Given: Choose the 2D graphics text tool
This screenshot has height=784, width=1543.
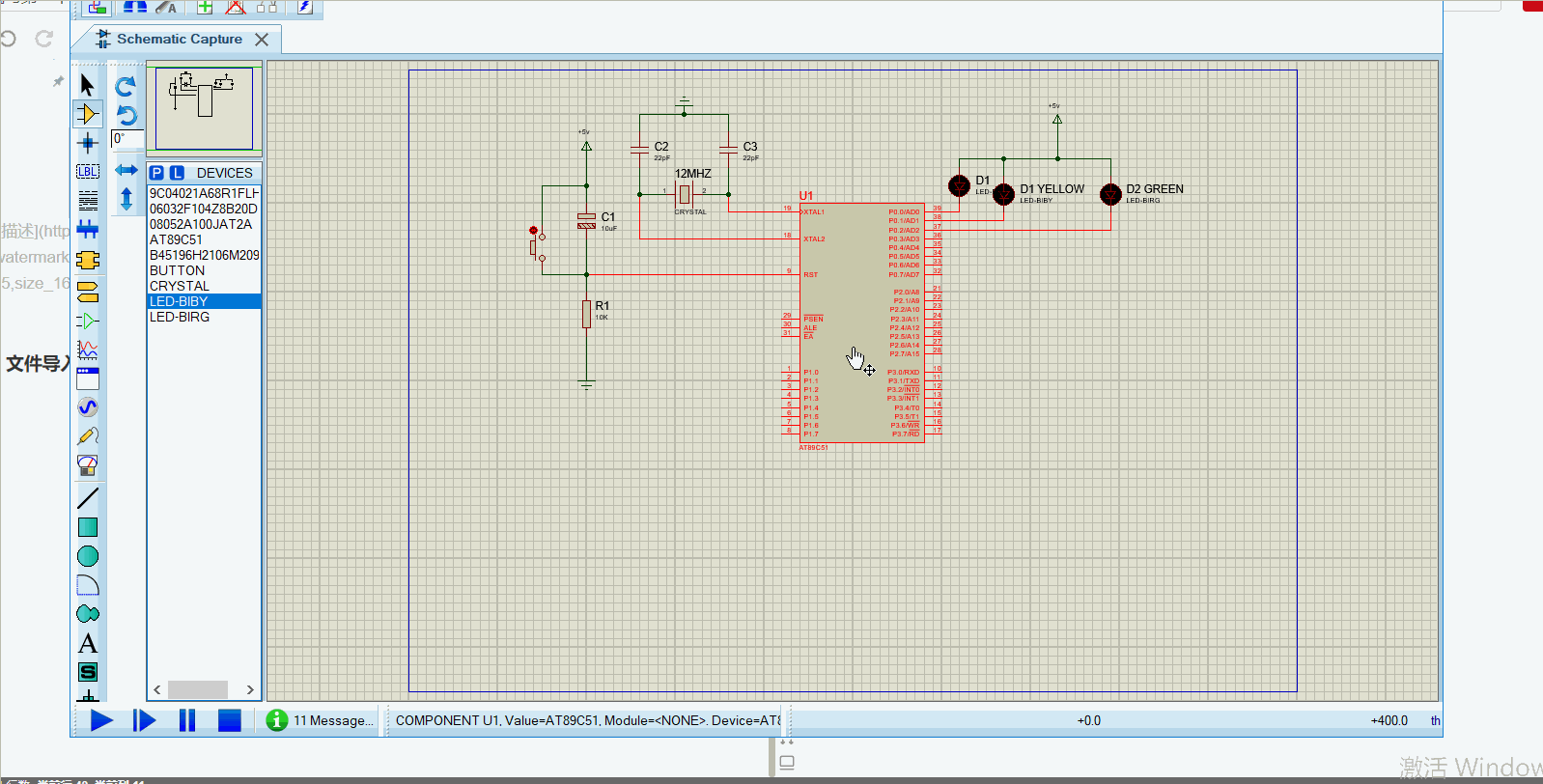Looking at the screenshot, I should [x=88, y=643].
